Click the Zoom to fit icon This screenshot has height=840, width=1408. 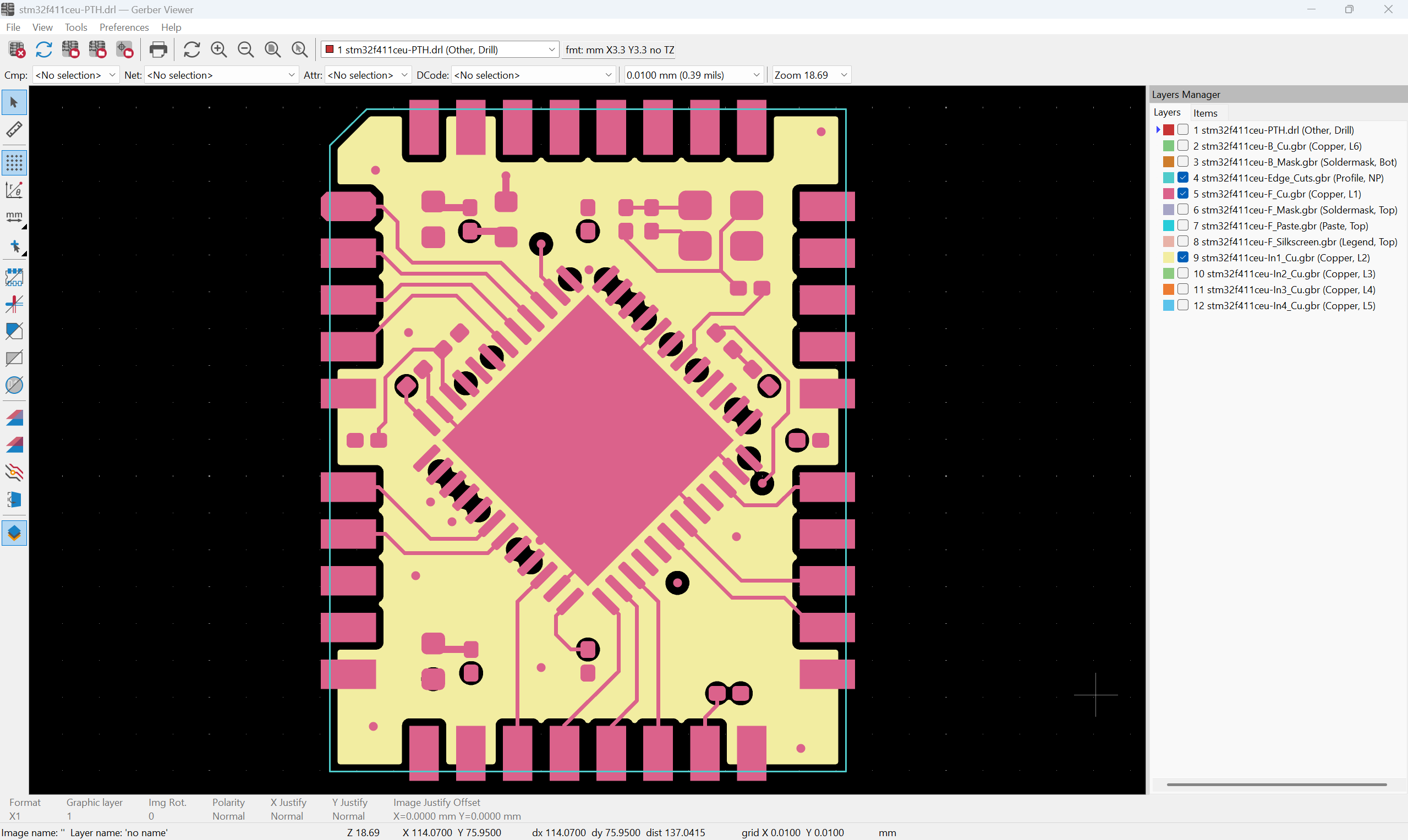click(273, 50)
